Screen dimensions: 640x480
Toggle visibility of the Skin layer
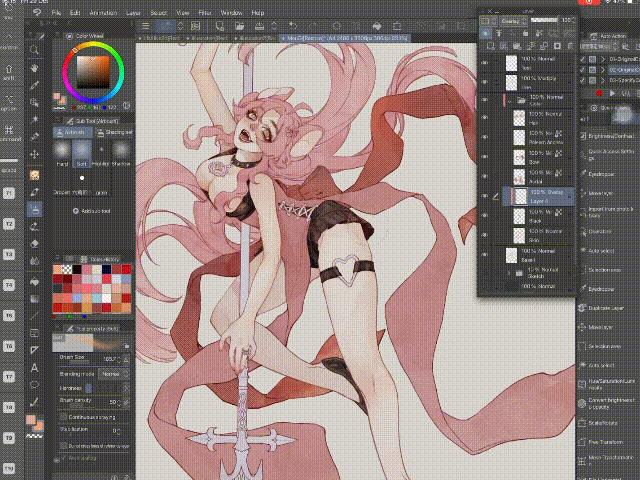pos(485,234)
